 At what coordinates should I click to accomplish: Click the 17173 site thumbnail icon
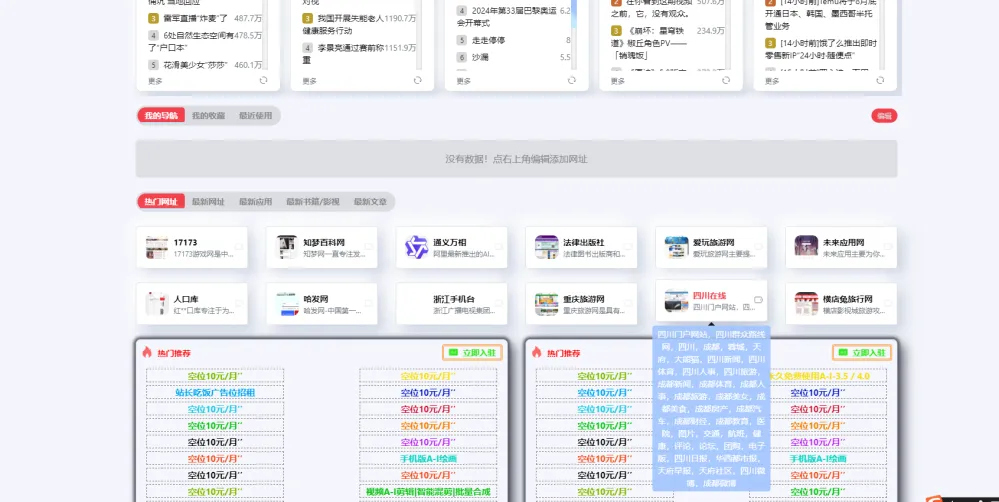[x=156, y=247]
